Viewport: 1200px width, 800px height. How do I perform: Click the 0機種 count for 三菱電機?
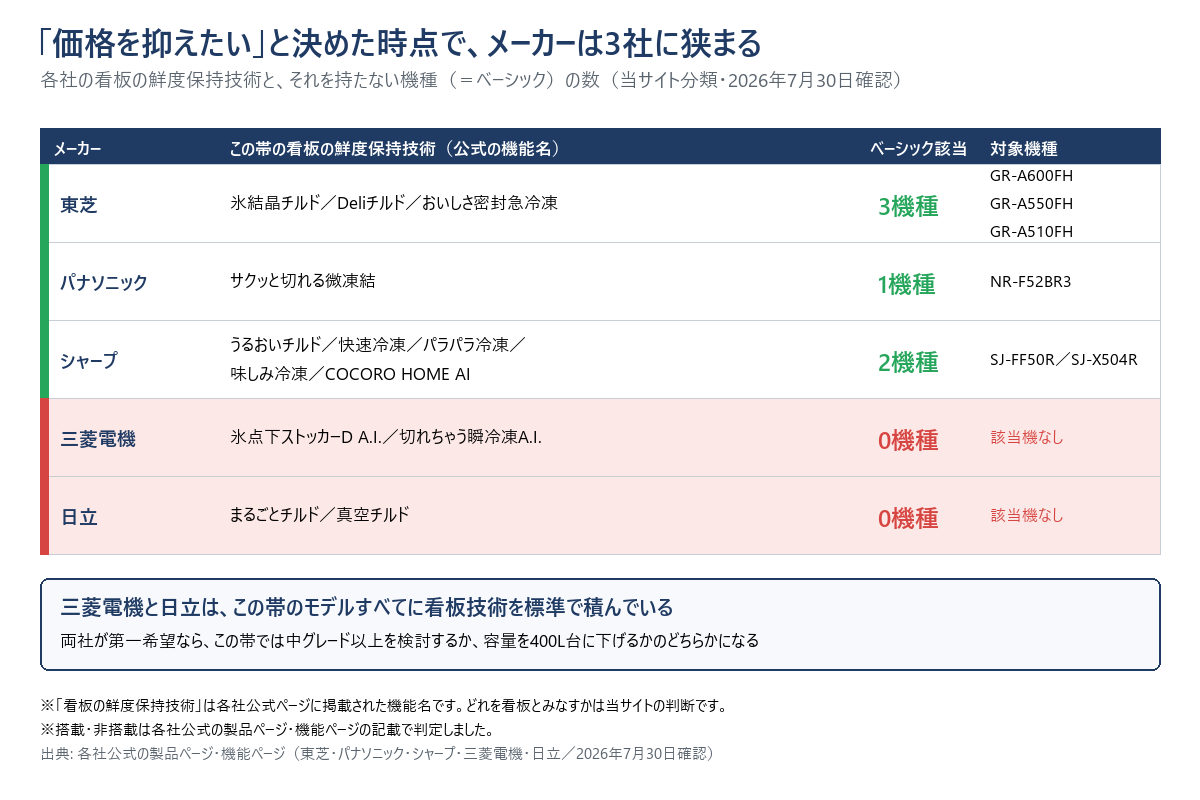908,440
